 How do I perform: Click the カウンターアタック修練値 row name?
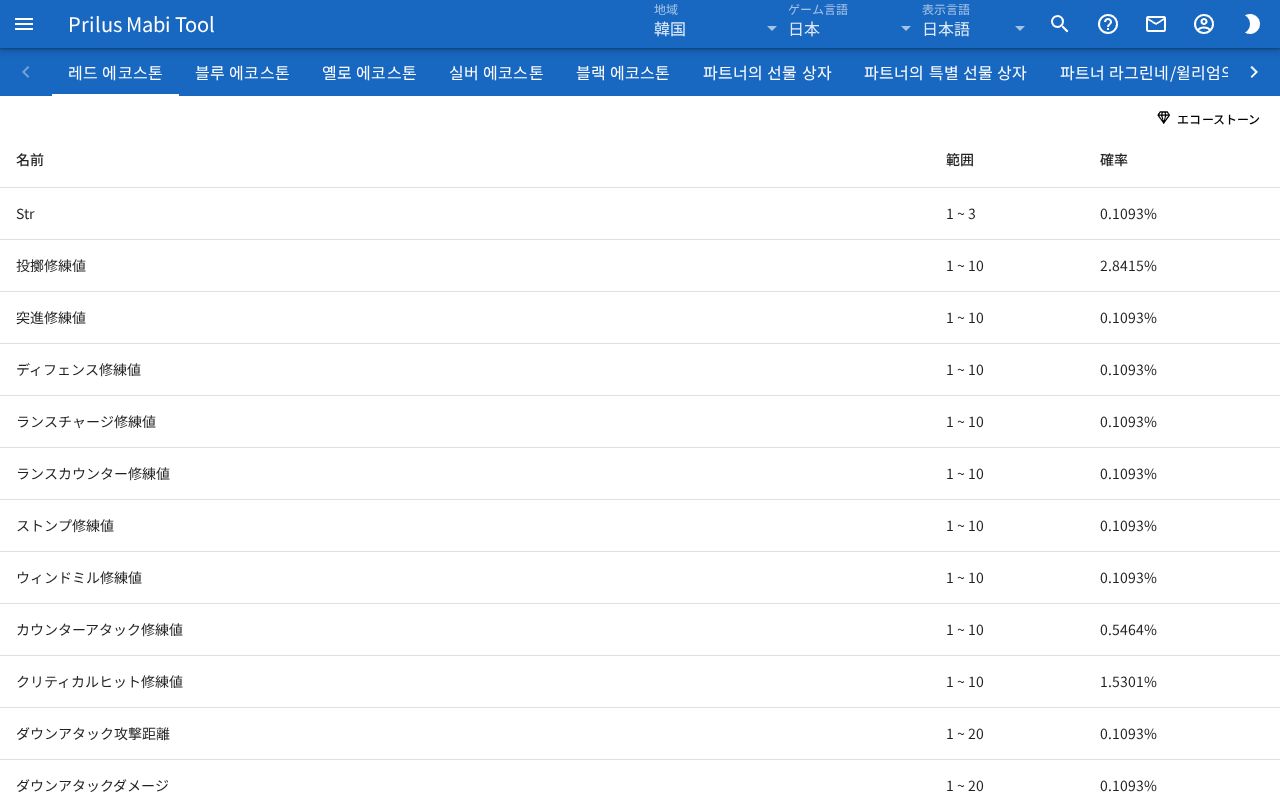click(99, 630)
